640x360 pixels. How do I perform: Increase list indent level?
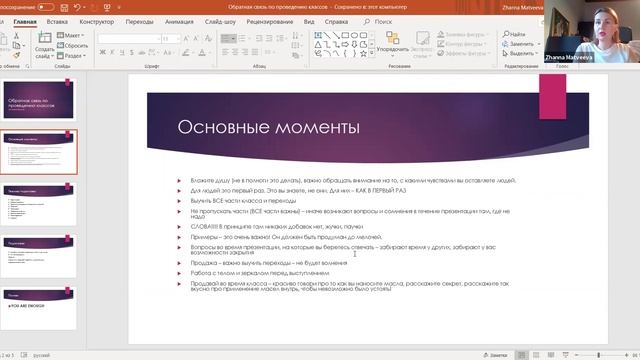pyautogui.click(x=269, y=39)
